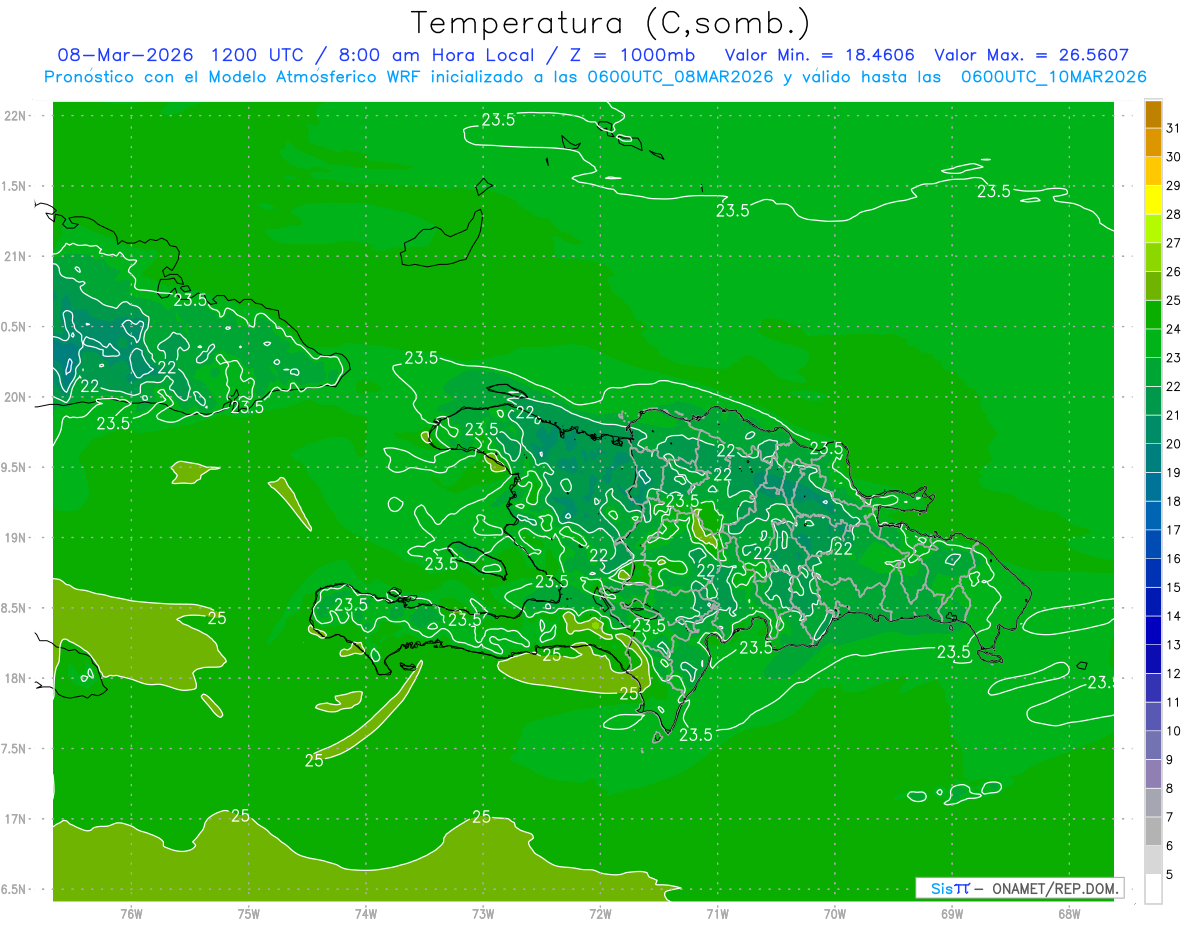
Task: Click legend value 19
Action: point(1173,472)
